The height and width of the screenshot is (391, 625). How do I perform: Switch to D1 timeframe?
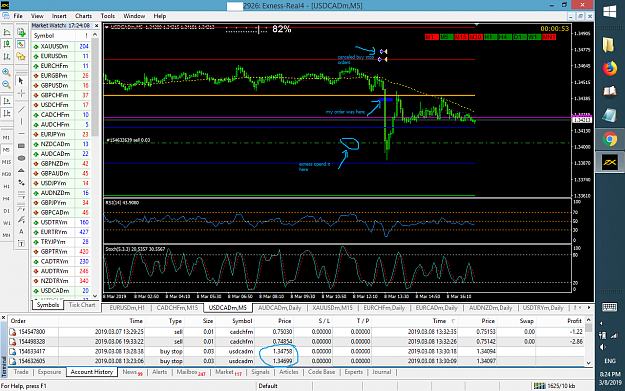point(6,211)
